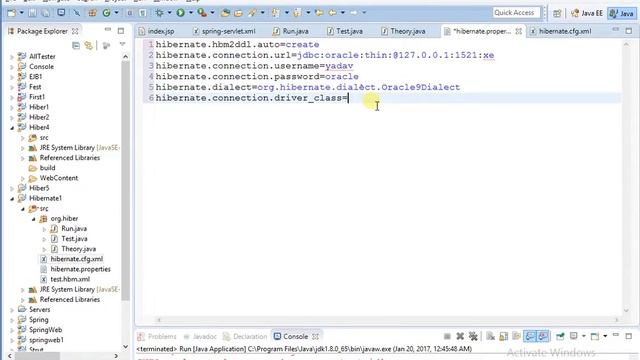Click the Forward navigation arrow

click(x=354, y=13)
